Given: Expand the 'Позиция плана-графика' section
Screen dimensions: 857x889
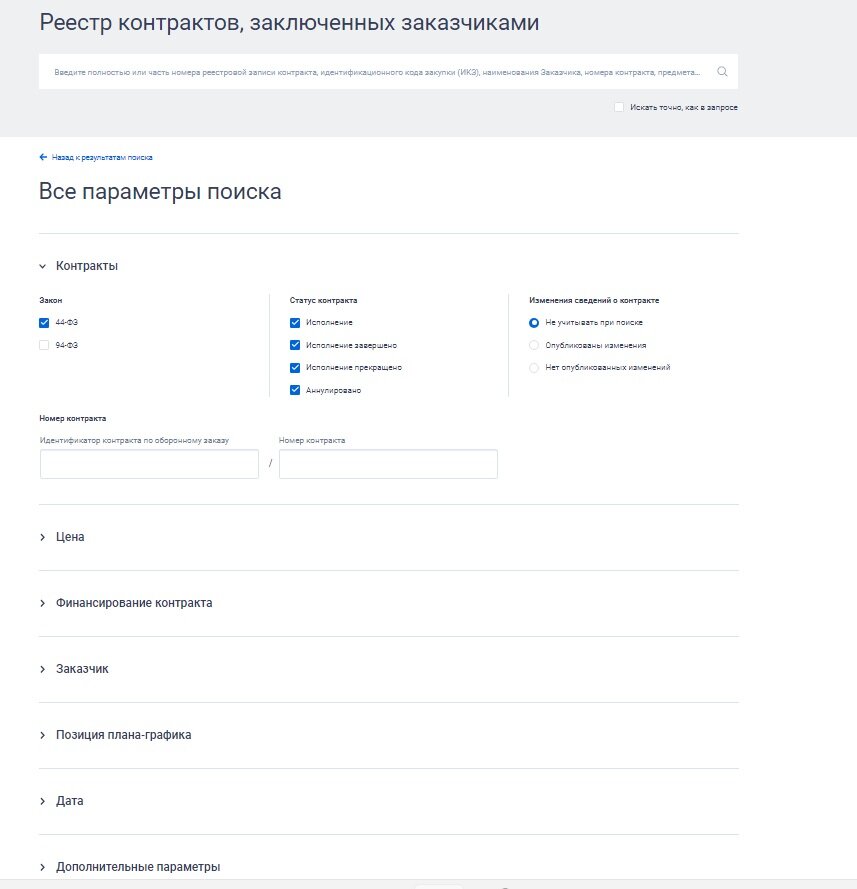Looking at the screenshot, I should pyautogui.click(x=42, y=734).
